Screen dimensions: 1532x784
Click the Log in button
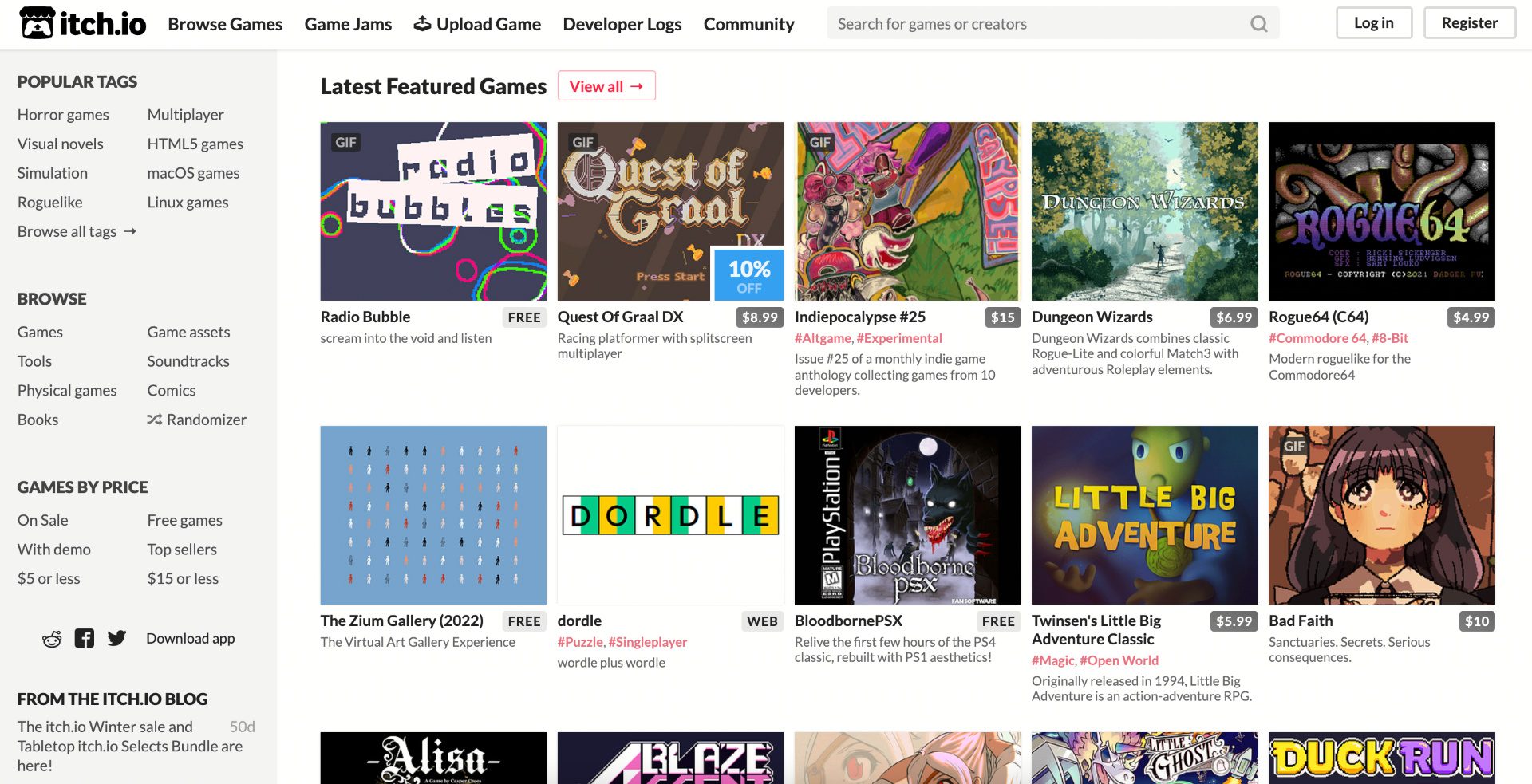pyautogui.click(x=1374, y=23)
